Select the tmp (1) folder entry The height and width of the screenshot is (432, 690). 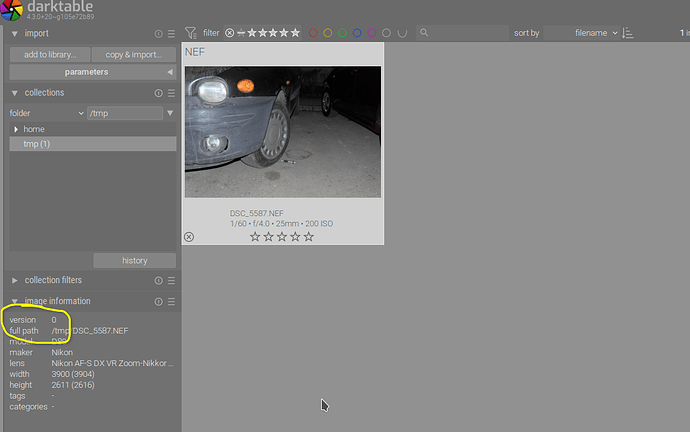pyautogui.click(x=37, y=144)
